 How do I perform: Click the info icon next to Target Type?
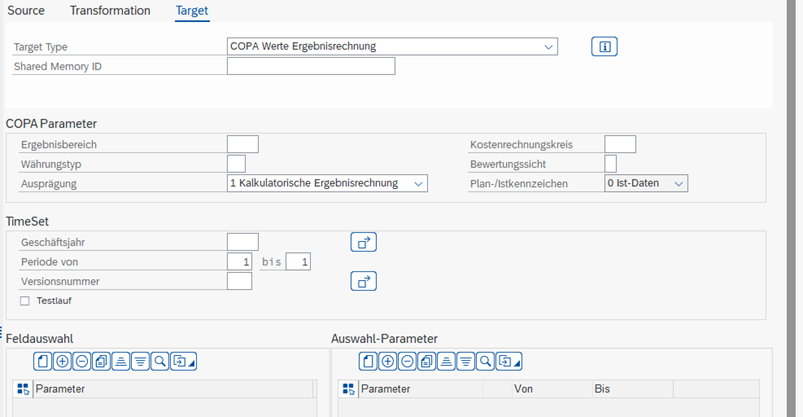pos(604,47)
